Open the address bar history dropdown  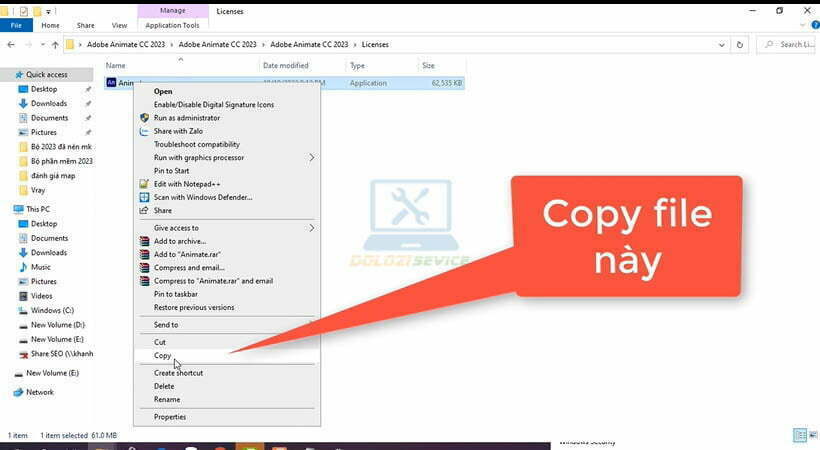click(719, 44)
